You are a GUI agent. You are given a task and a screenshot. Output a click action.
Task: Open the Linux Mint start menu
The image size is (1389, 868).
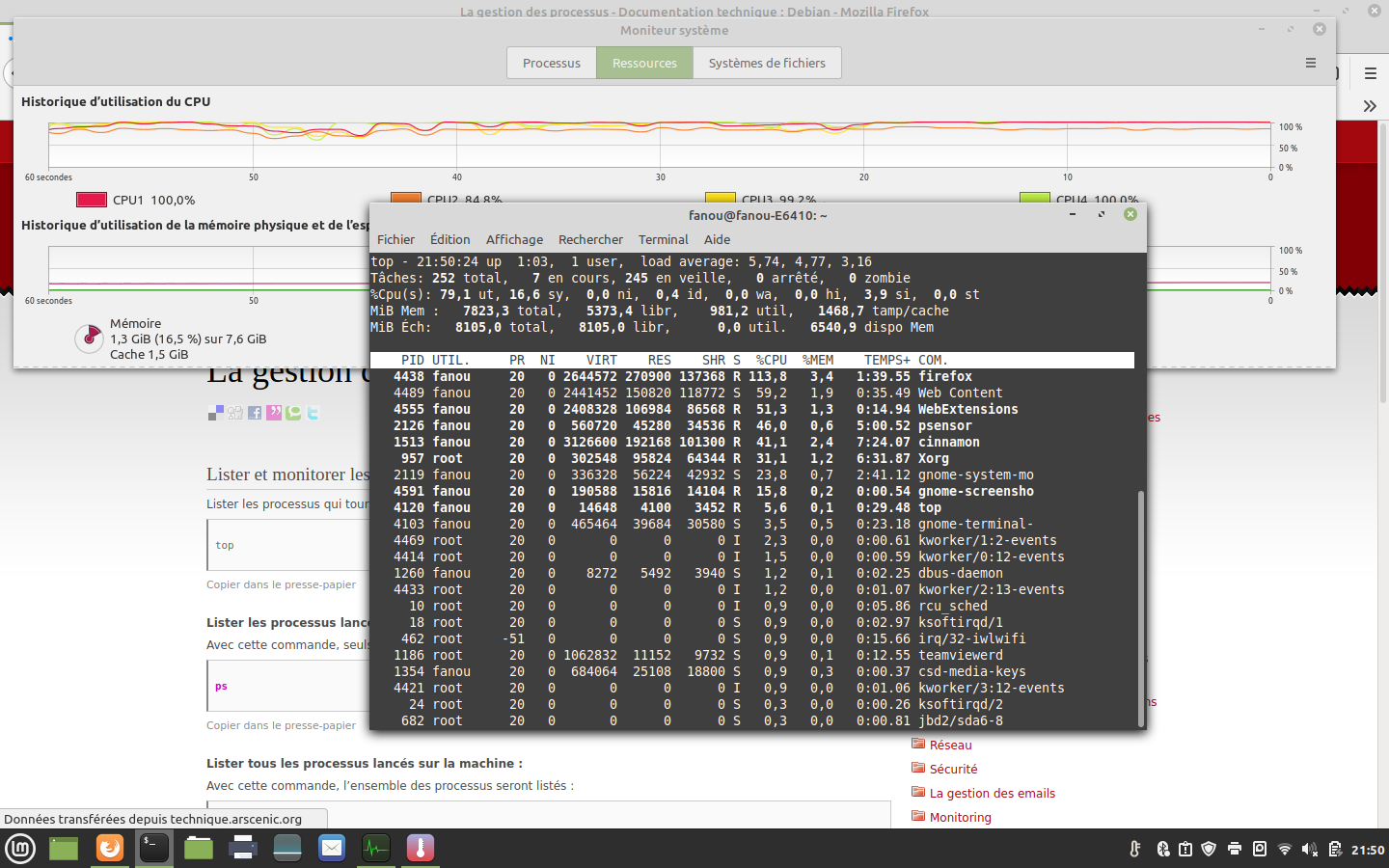[x=20, y=849]
